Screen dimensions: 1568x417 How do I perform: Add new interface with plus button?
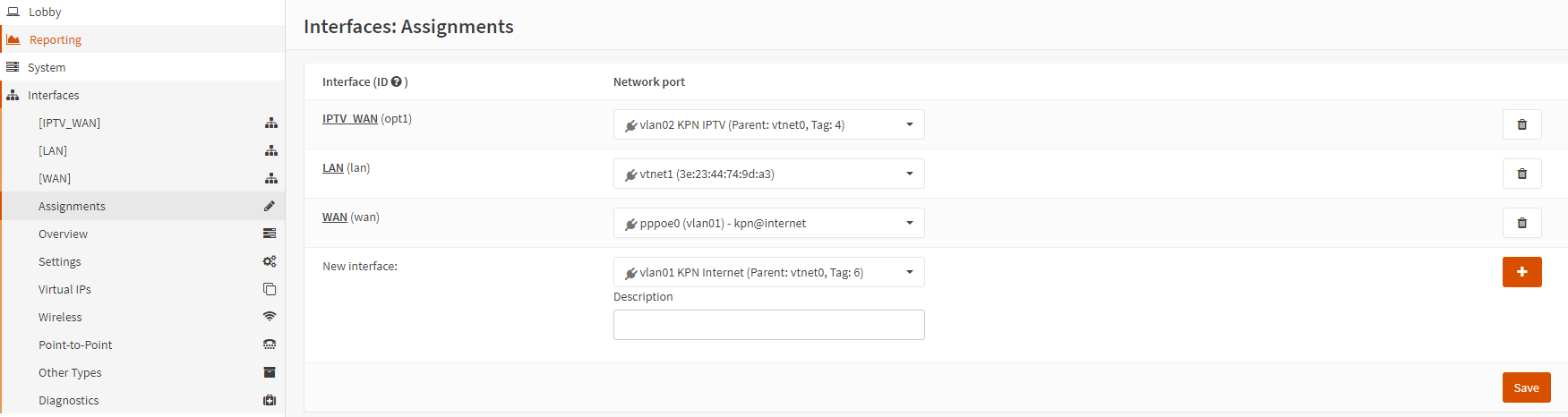click(1521, 272)
